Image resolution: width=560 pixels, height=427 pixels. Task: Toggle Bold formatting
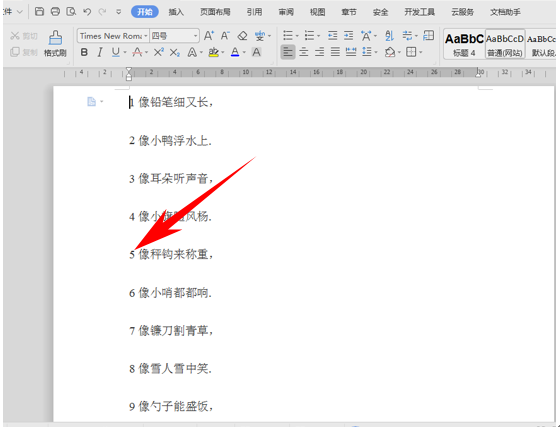point(84,52)
